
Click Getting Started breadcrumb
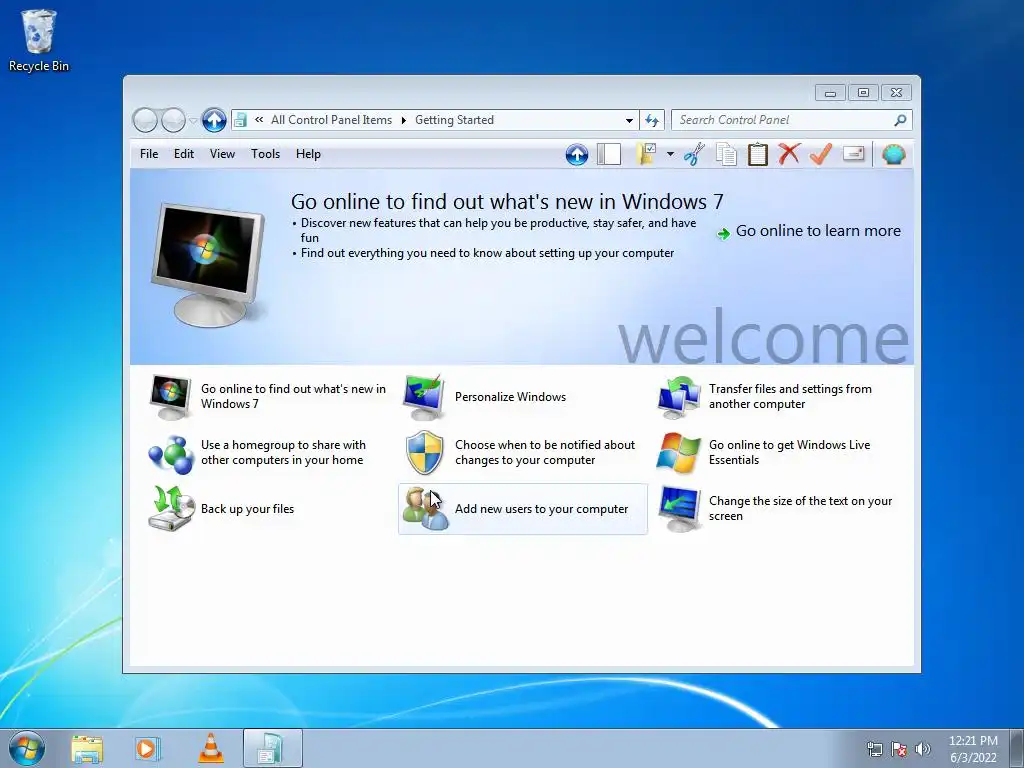(455, 120)
